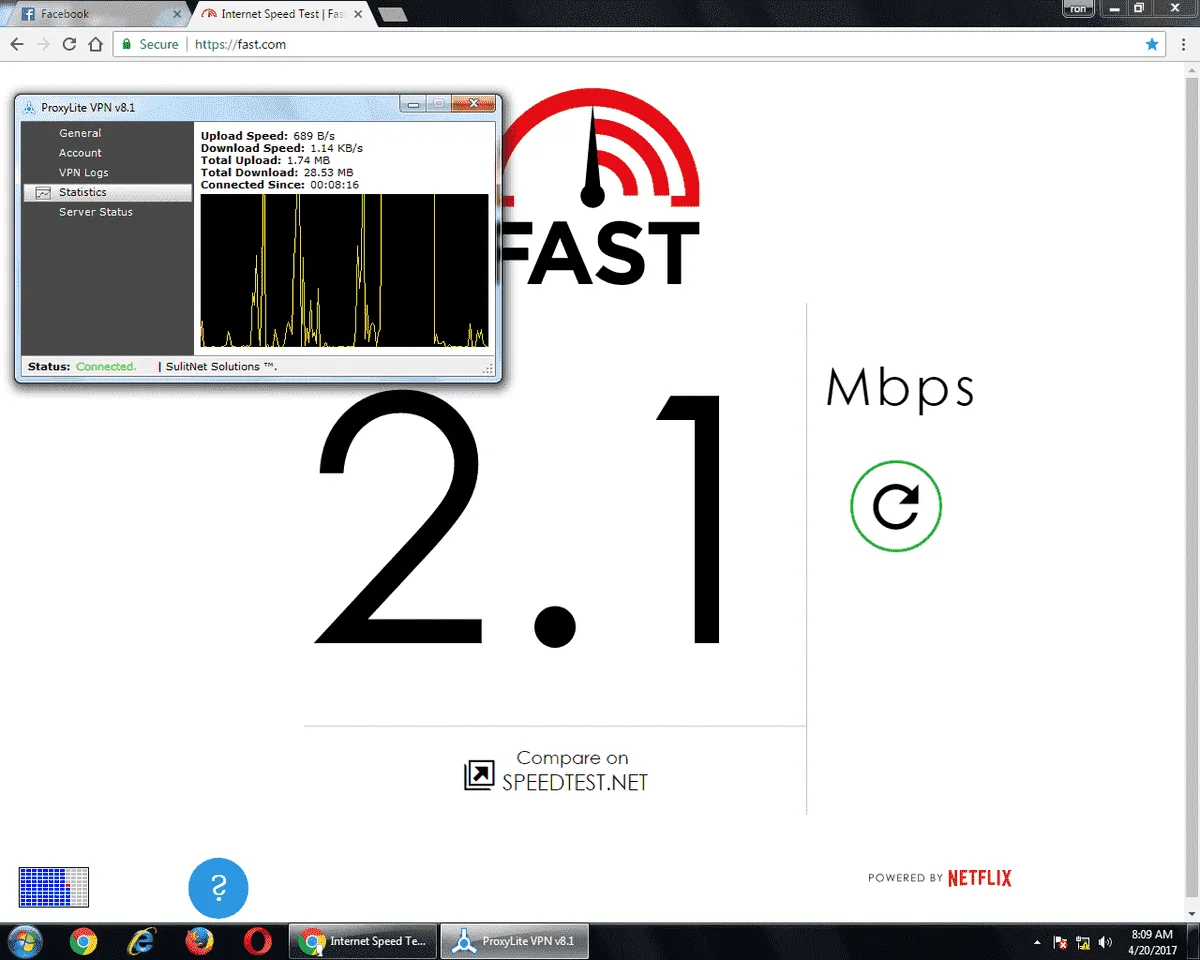Viewport: 1200px width, 960px height.
Task: Click the green refresh speed test button
Action: point(896,506)
